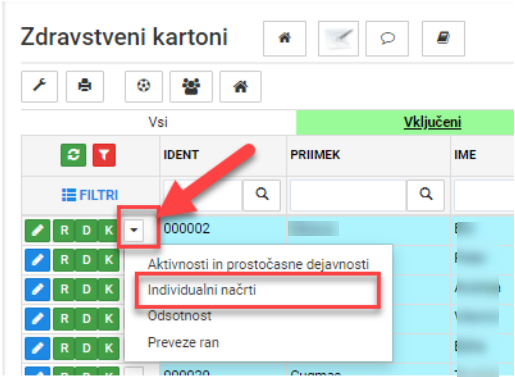Click the IME search input field

(484, 195)
